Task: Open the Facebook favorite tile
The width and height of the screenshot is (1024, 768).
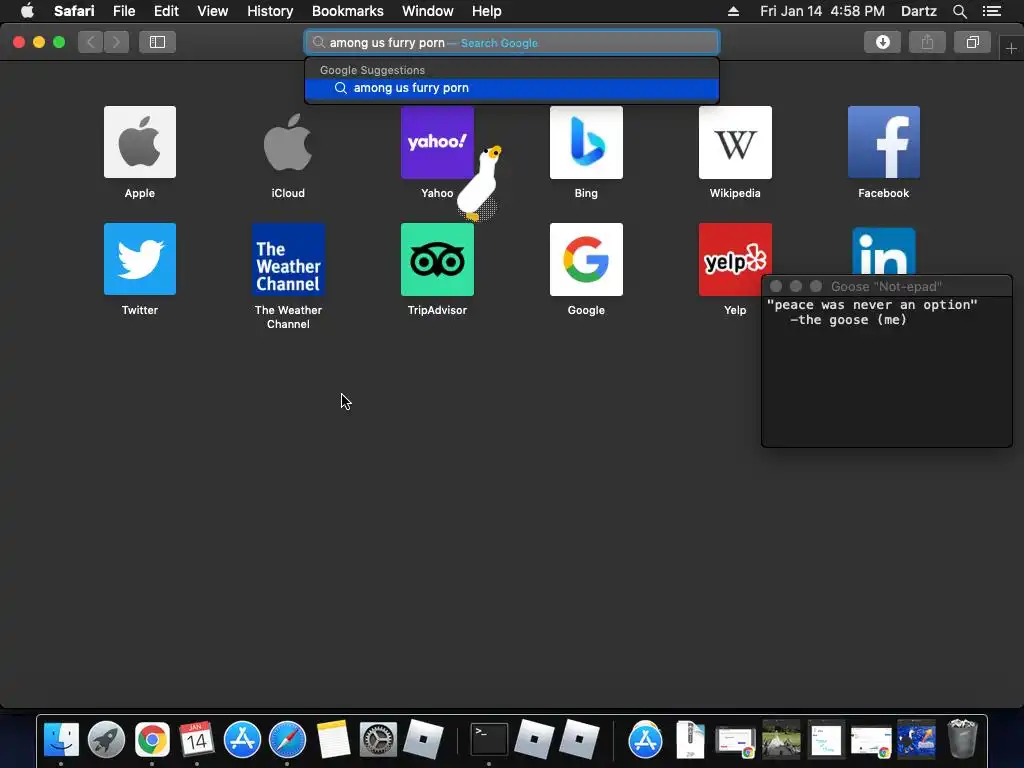Action: tap(884, 142)
